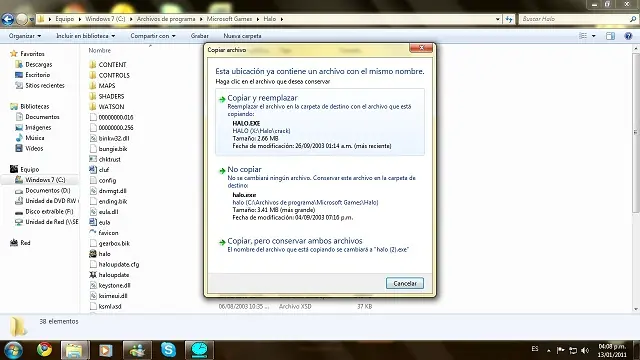Open the view options dropdown arrow
The height and width of the screenshot is (360, 640).
click(593, 36)
